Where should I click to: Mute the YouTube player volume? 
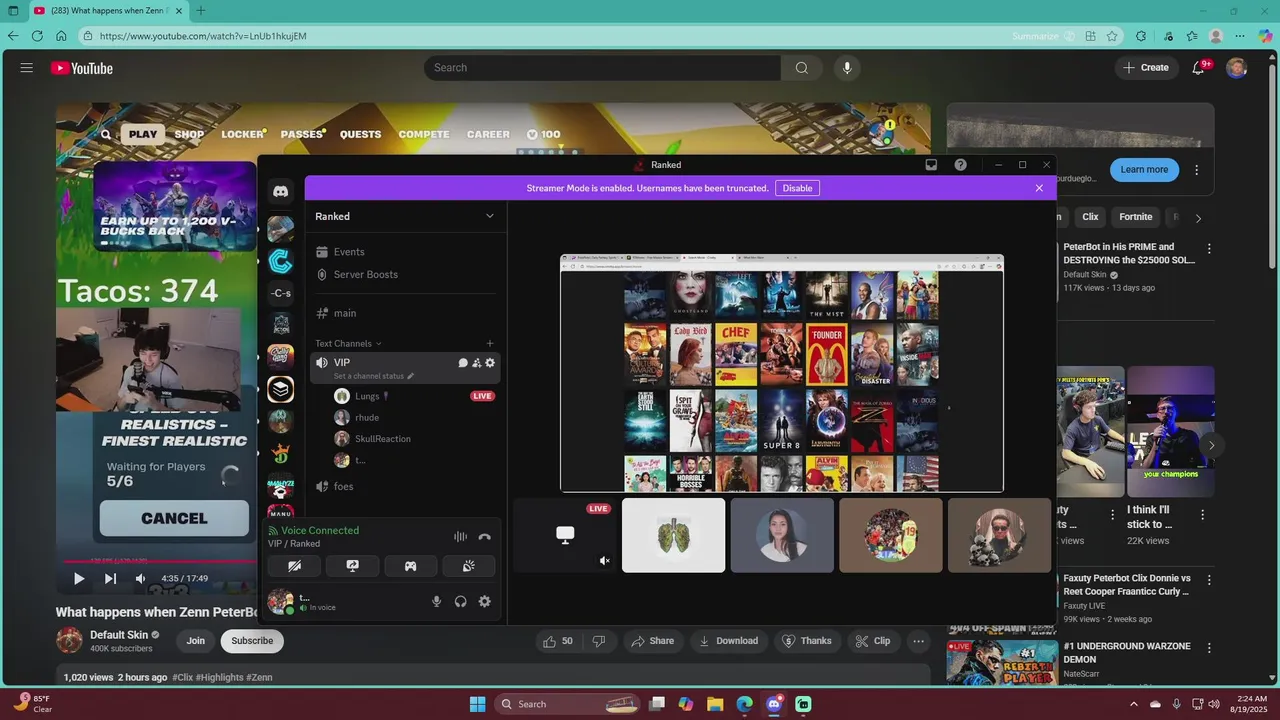click(x=141, y=578)
